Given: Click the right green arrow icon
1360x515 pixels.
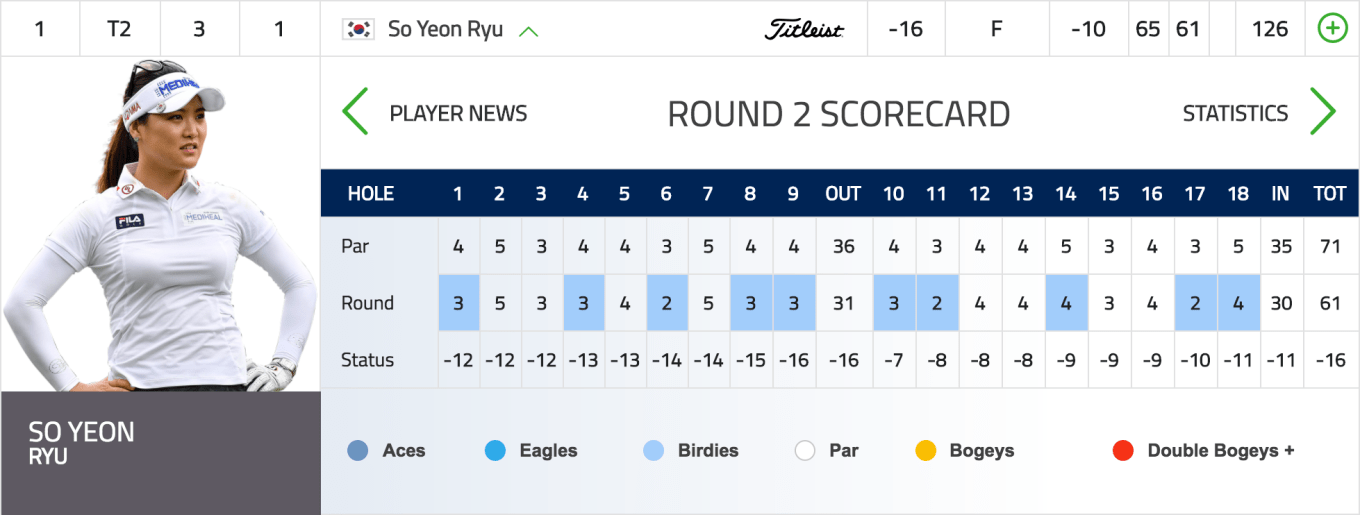Looking at the screenshot, I should 1322,112.
